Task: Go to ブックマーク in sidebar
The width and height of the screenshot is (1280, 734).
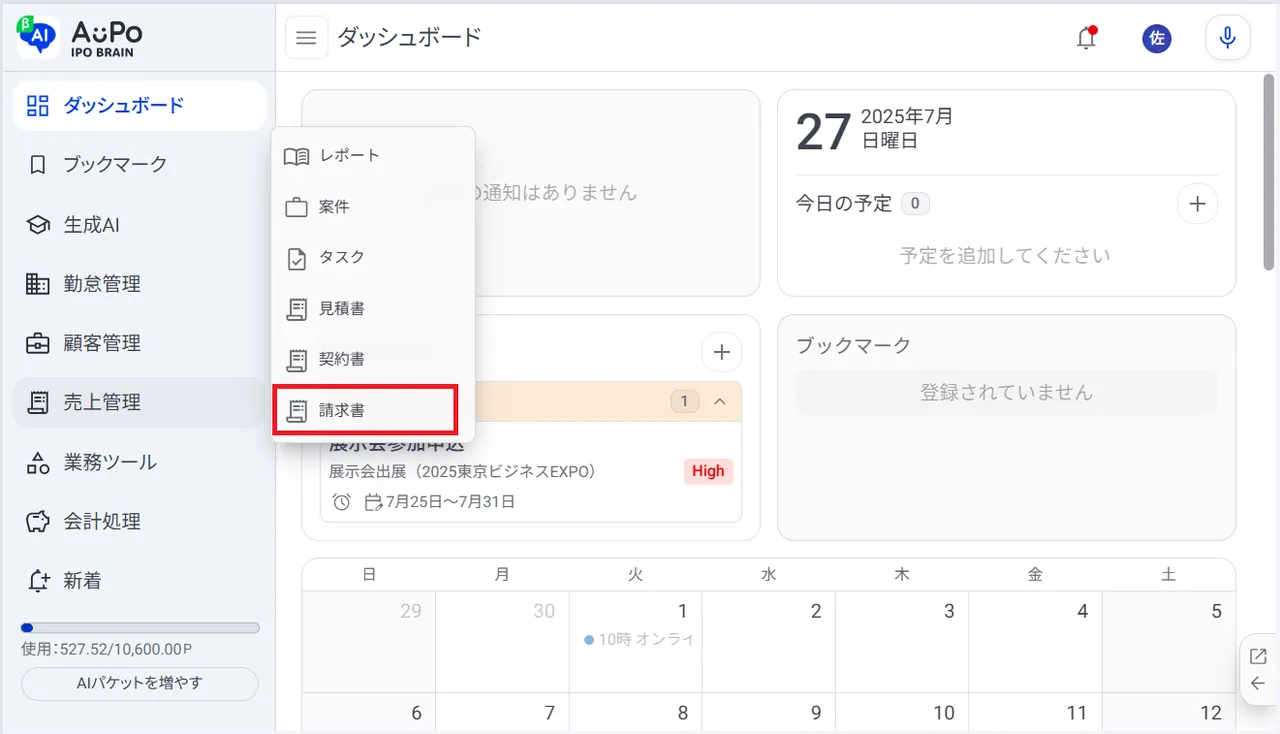Action: pos(139,165)
